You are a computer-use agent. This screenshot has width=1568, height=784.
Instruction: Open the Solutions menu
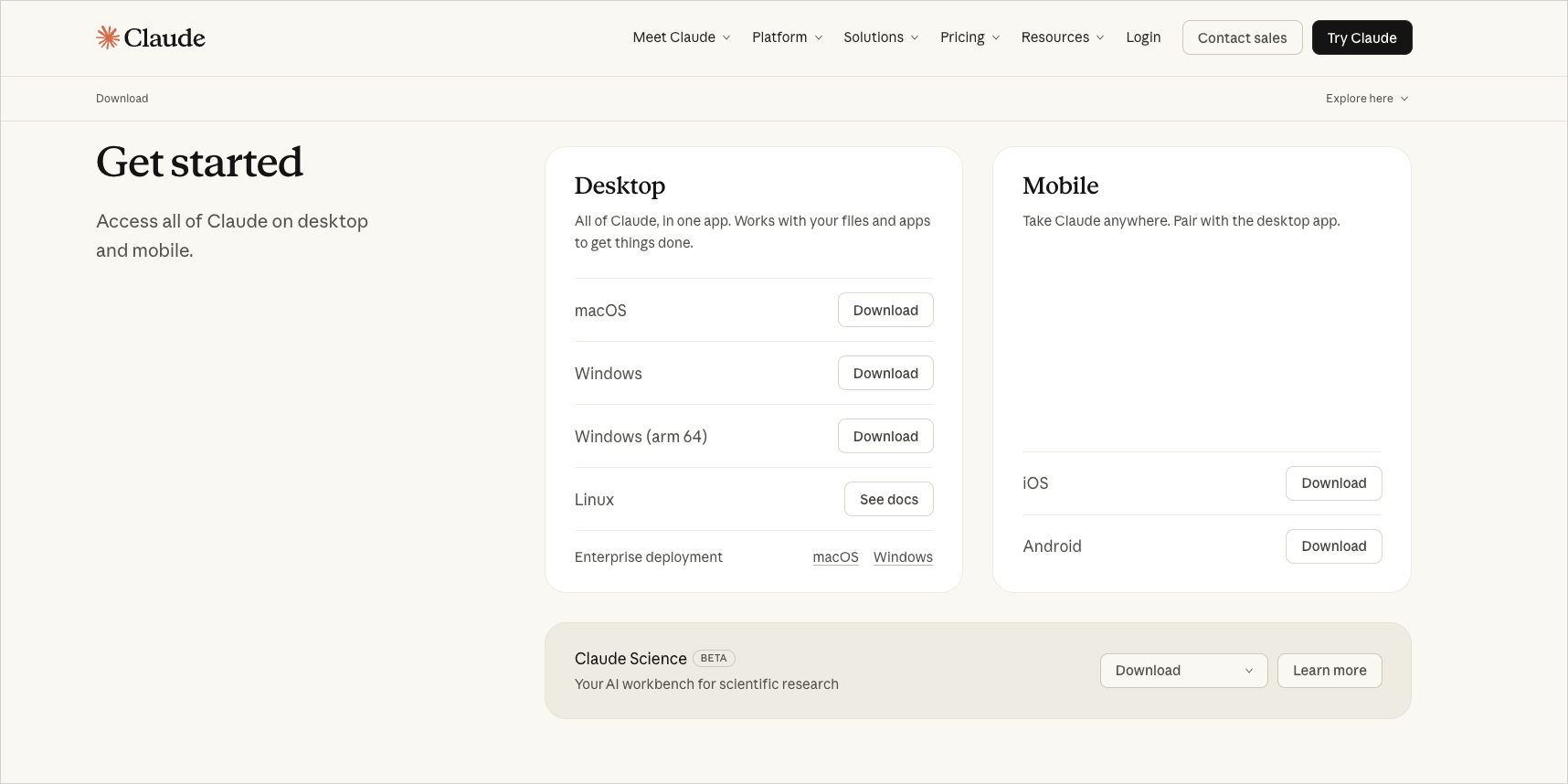881,37
